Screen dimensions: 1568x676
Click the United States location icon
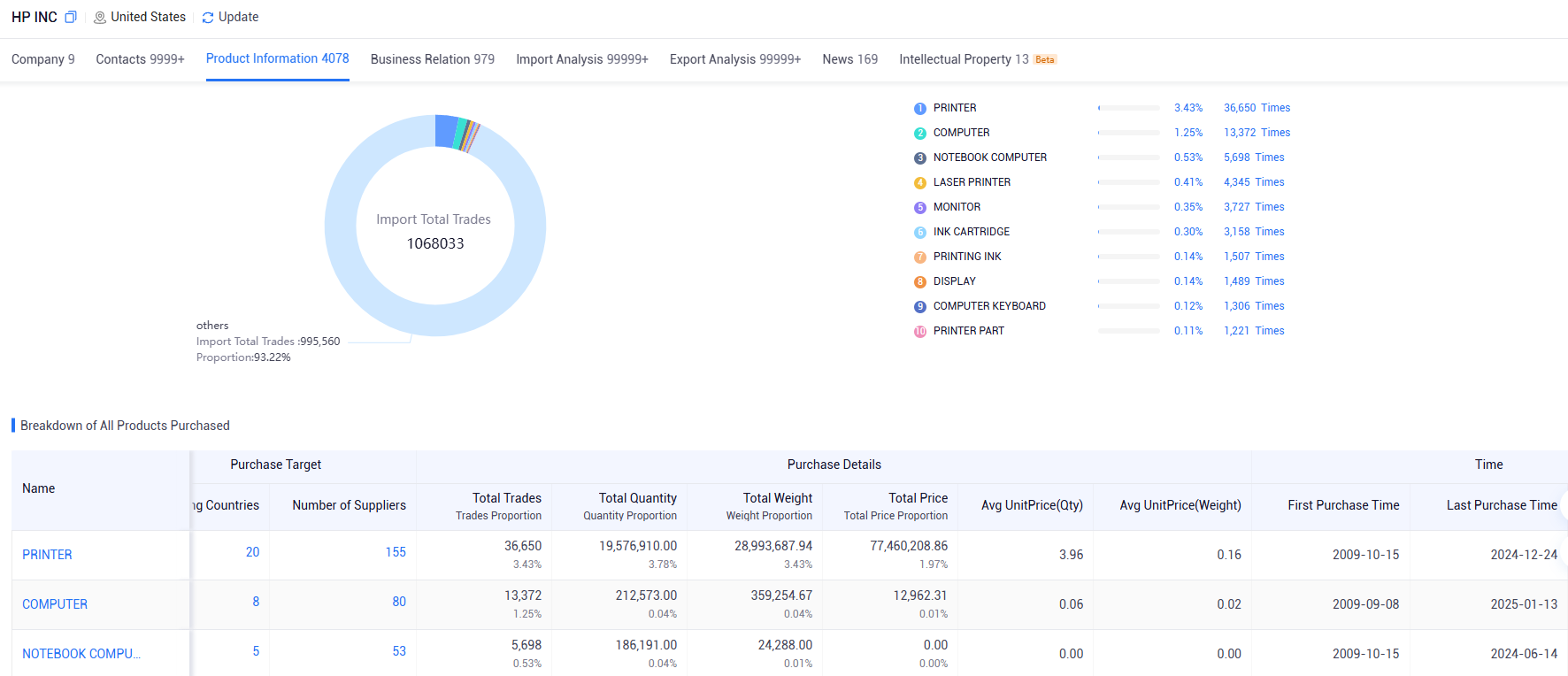100,18
